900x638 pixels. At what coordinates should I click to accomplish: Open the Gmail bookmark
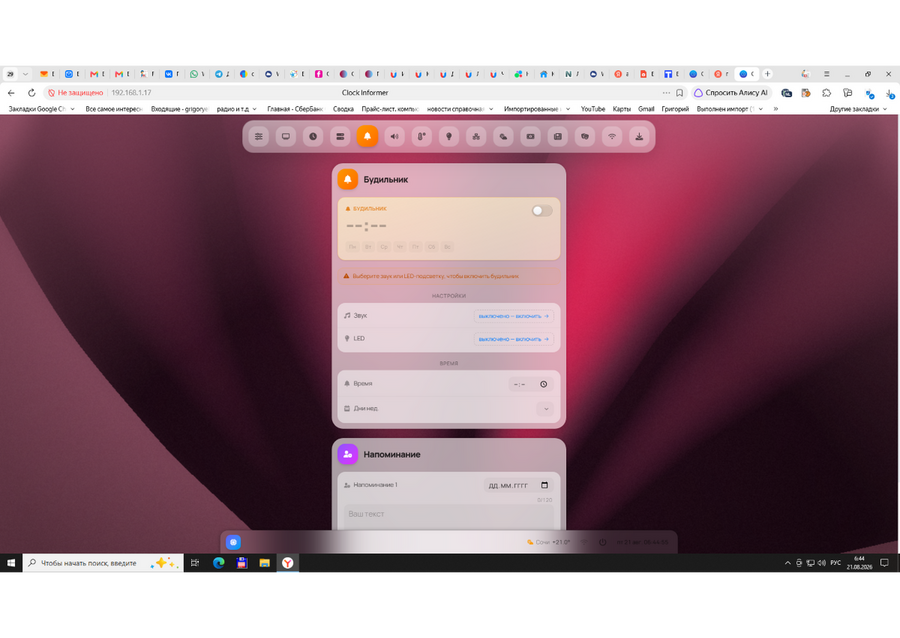[646, 109]
